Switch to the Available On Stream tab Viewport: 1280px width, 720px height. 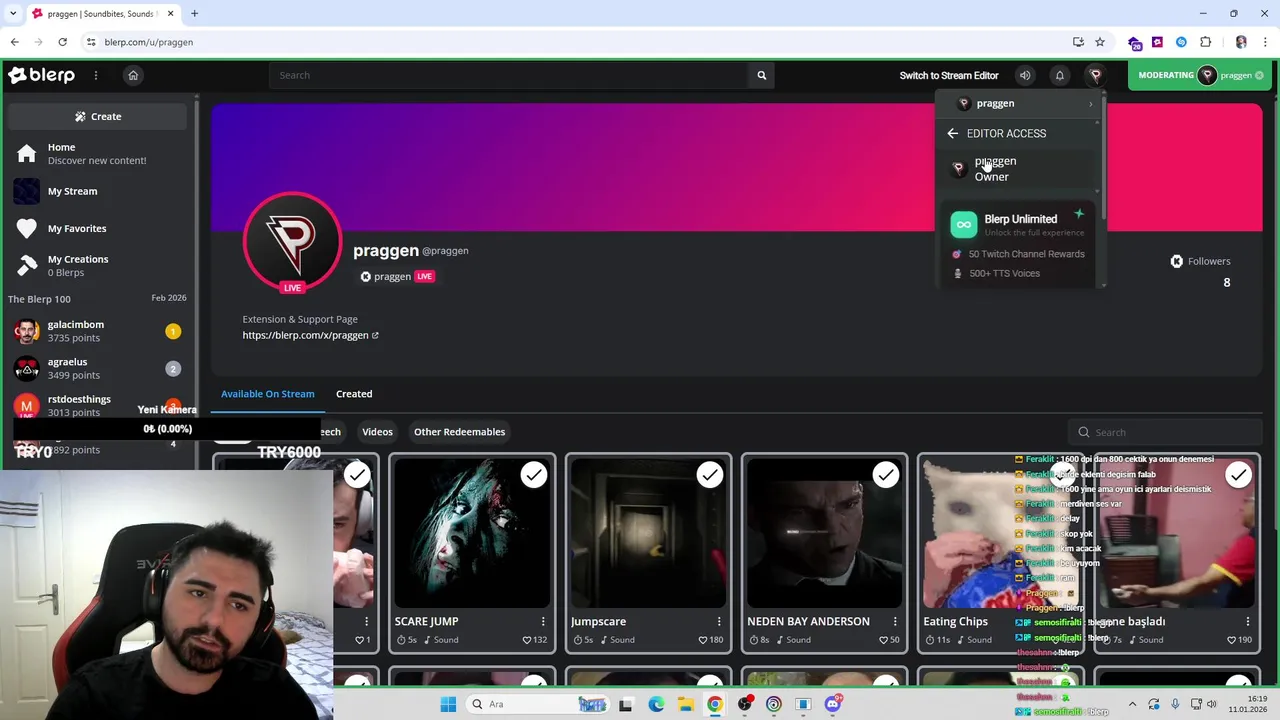click(x=268, y=394)
